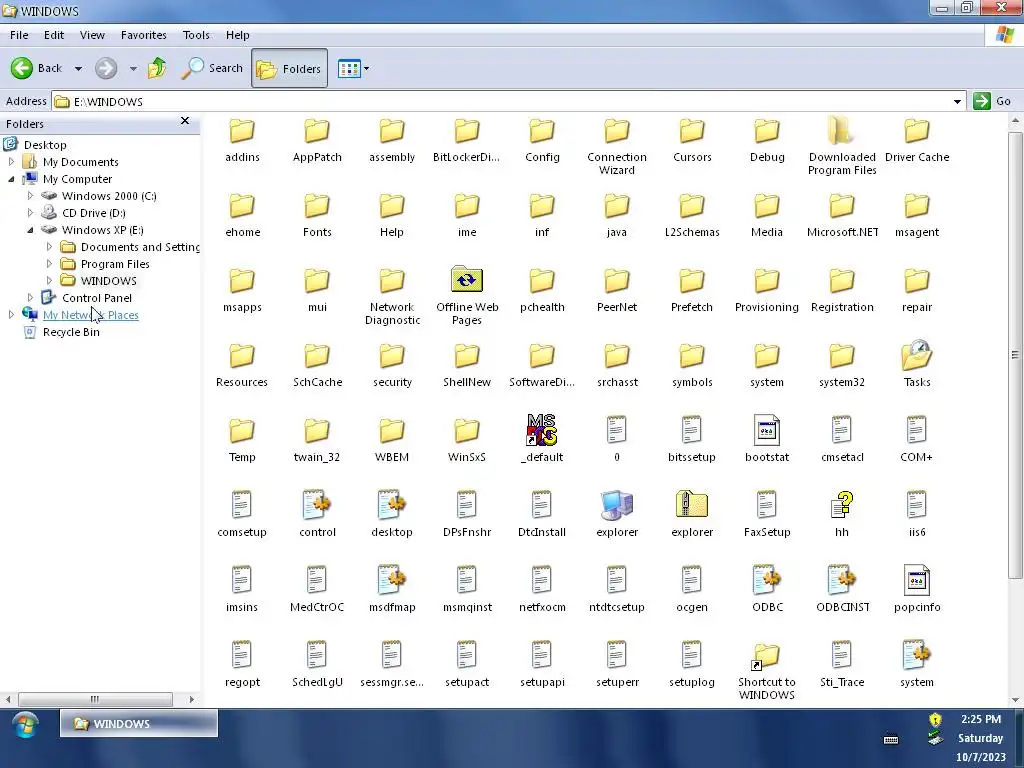Close the Folders pane

pyautogui.click(x=185, y=121)
